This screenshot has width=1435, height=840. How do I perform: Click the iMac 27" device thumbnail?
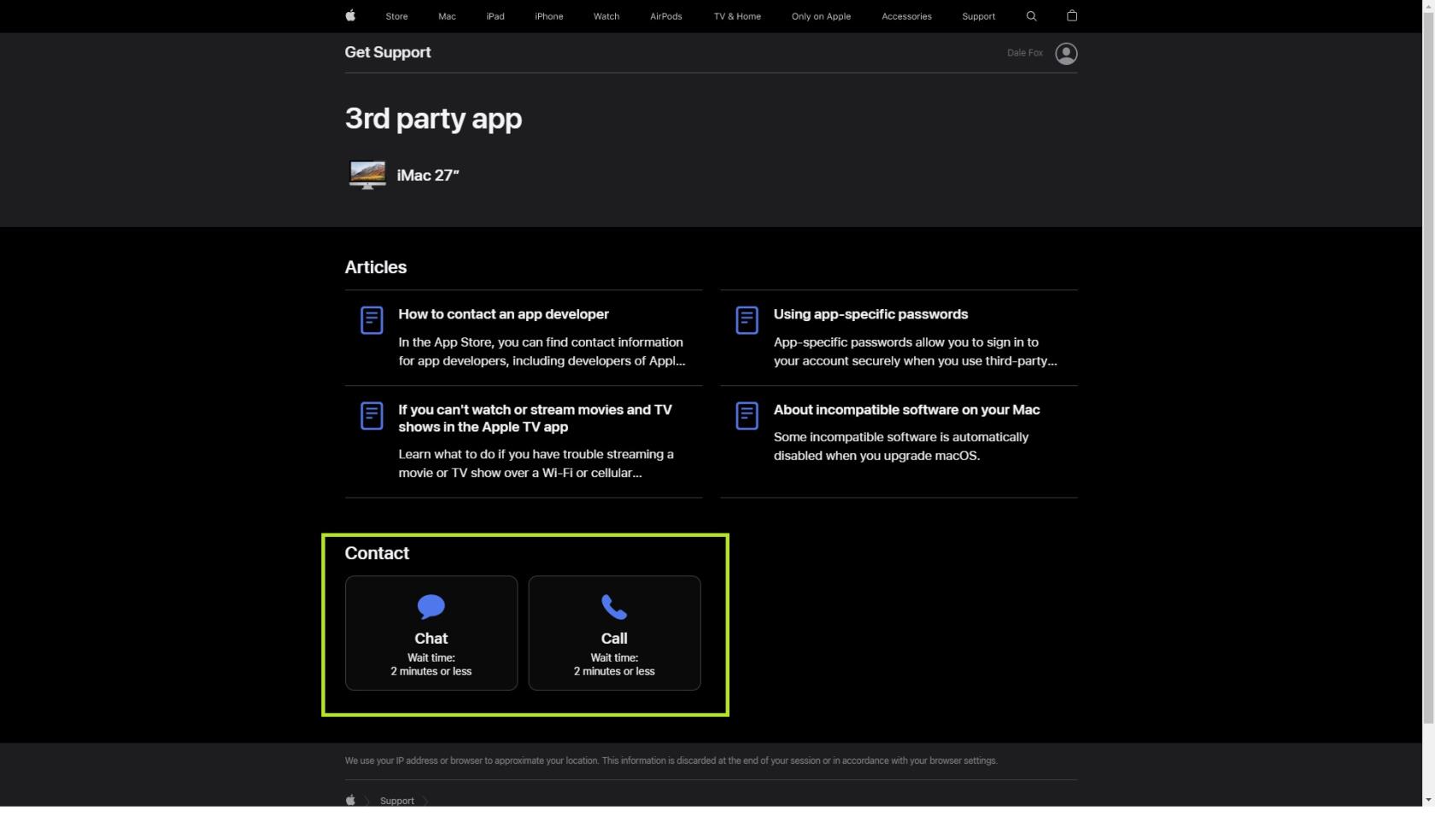(367, 175)
